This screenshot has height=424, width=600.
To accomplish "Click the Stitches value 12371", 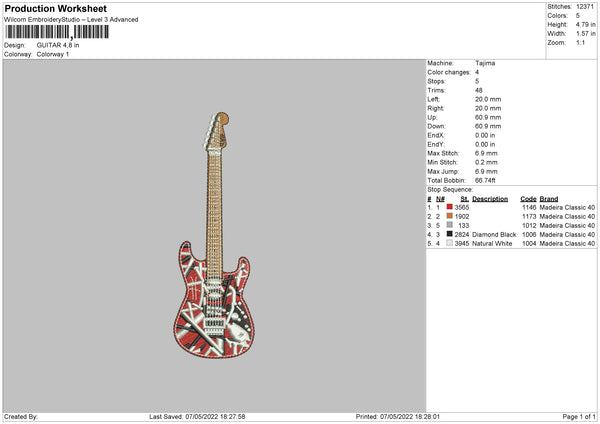I will tap(585, 7).
